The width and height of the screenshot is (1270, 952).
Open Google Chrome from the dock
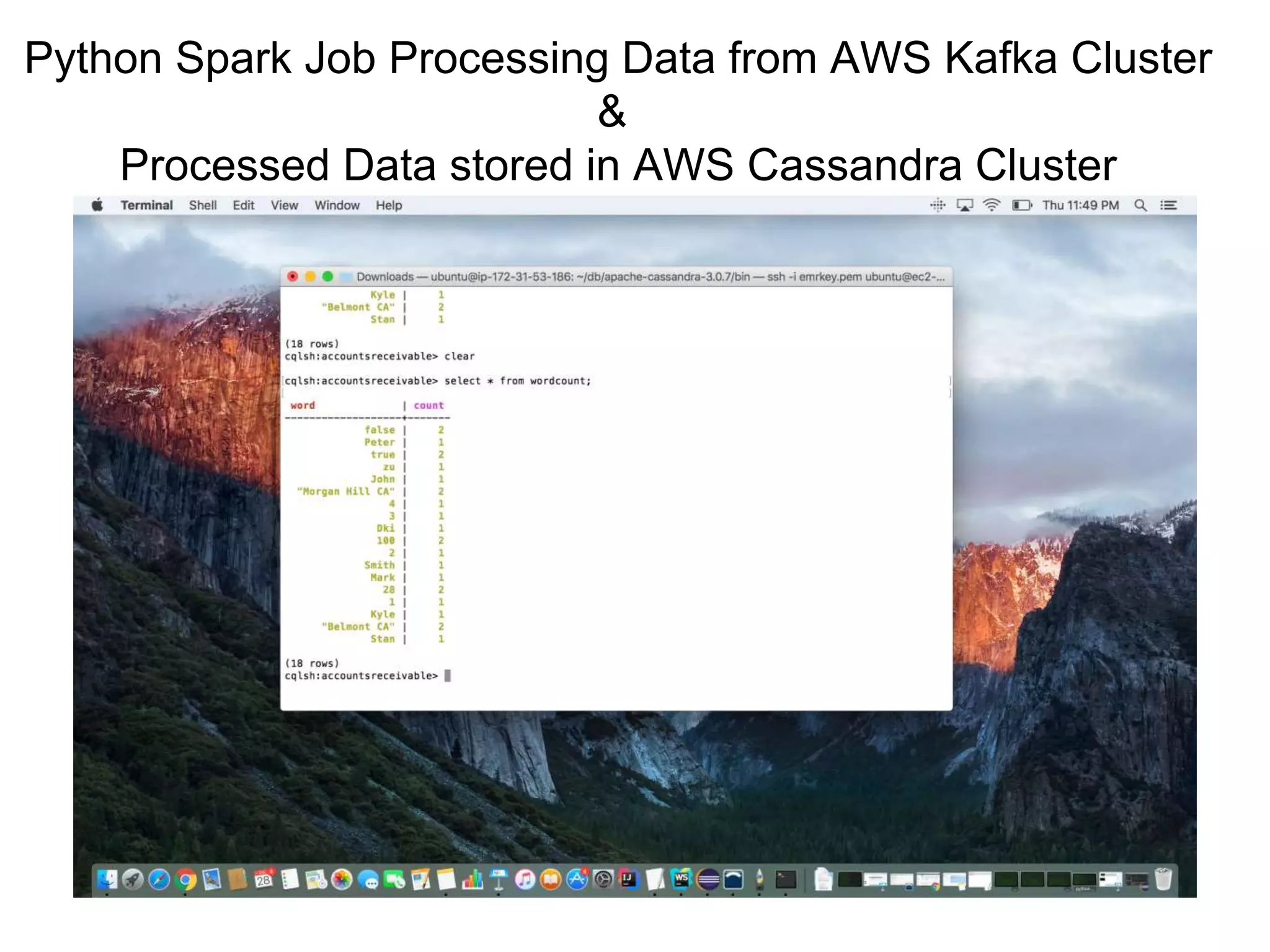[185, 879]
